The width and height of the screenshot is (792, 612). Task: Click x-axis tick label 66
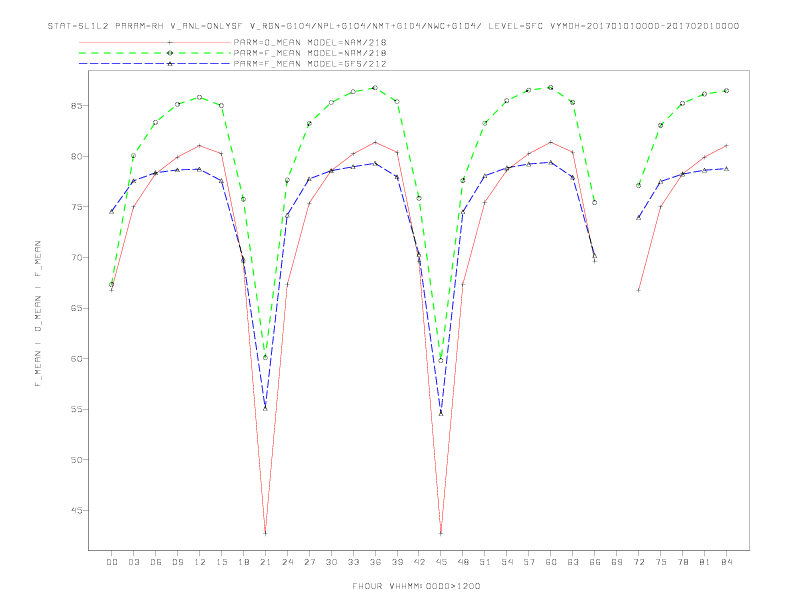click(595, 562)
